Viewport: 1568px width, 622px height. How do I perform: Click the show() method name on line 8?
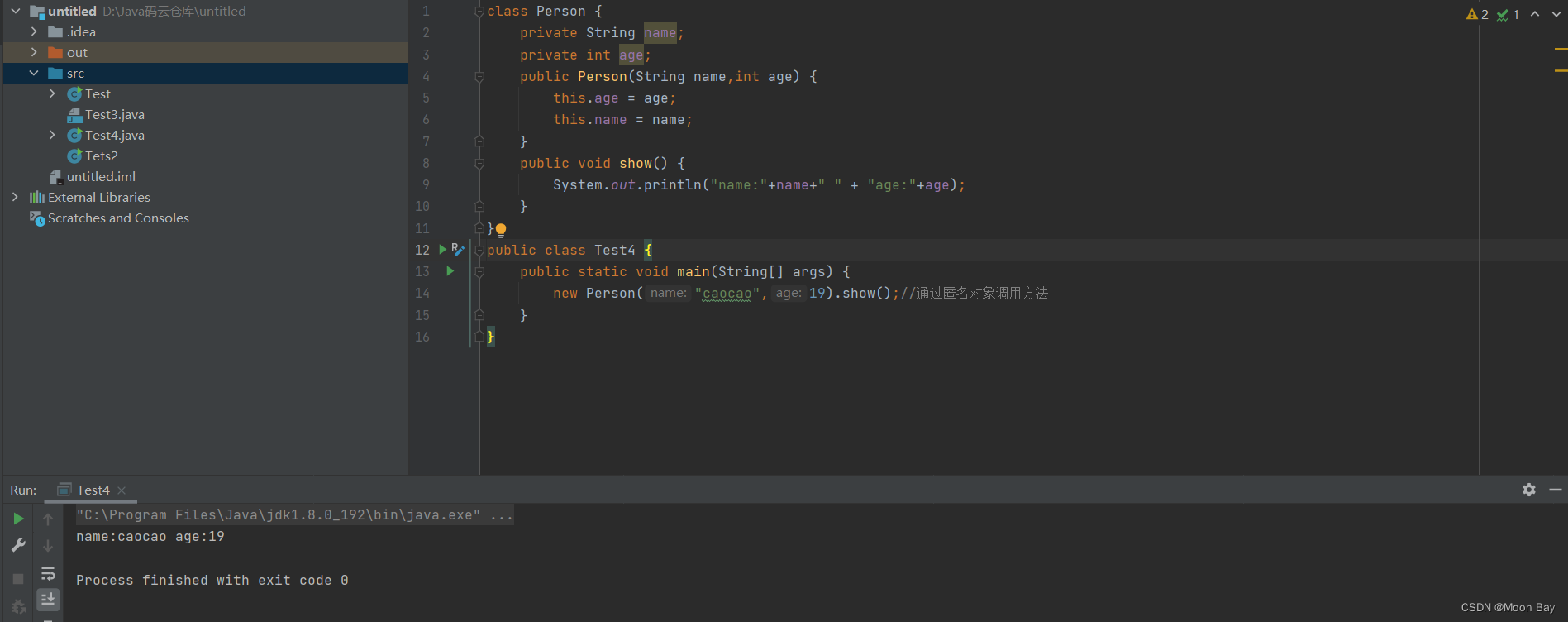tap(636, 163)
